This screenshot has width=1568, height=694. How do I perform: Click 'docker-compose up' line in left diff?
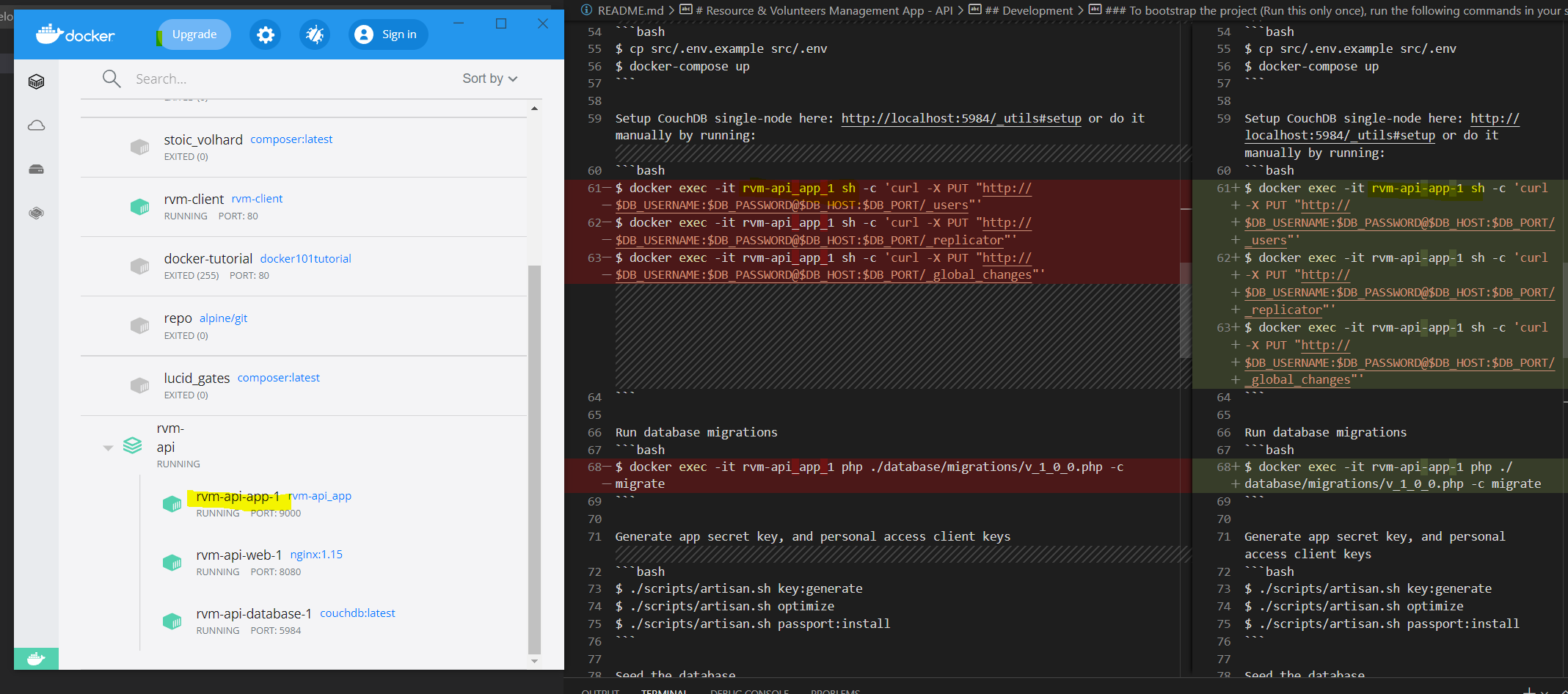[682, 66]
